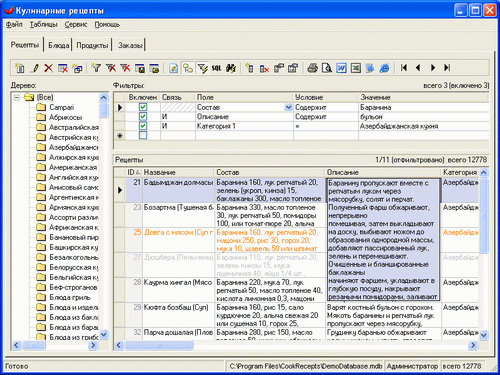Click the tree panel horizontal scroll left arrow
Screen dimensions: 500x375
(16, 345)
